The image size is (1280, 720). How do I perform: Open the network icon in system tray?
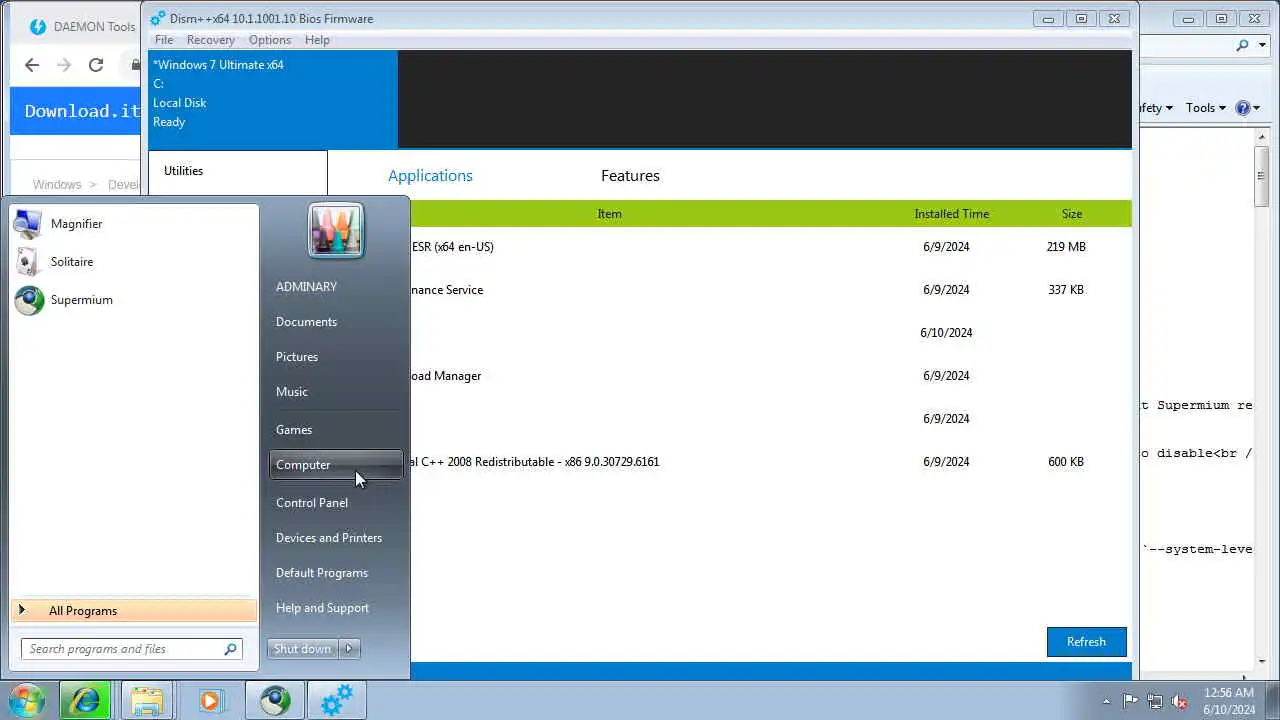point(1155,701)
